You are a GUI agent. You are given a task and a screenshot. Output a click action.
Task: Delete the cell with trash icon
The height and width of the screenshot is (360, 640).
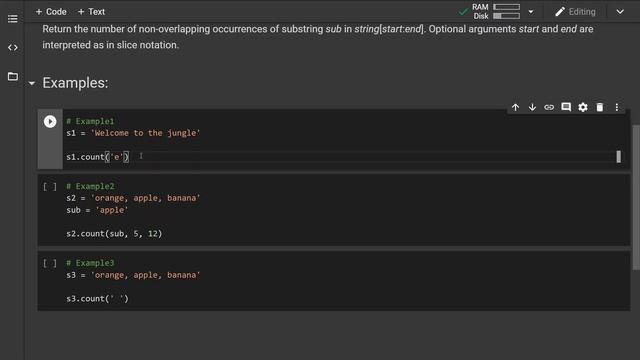600,107
